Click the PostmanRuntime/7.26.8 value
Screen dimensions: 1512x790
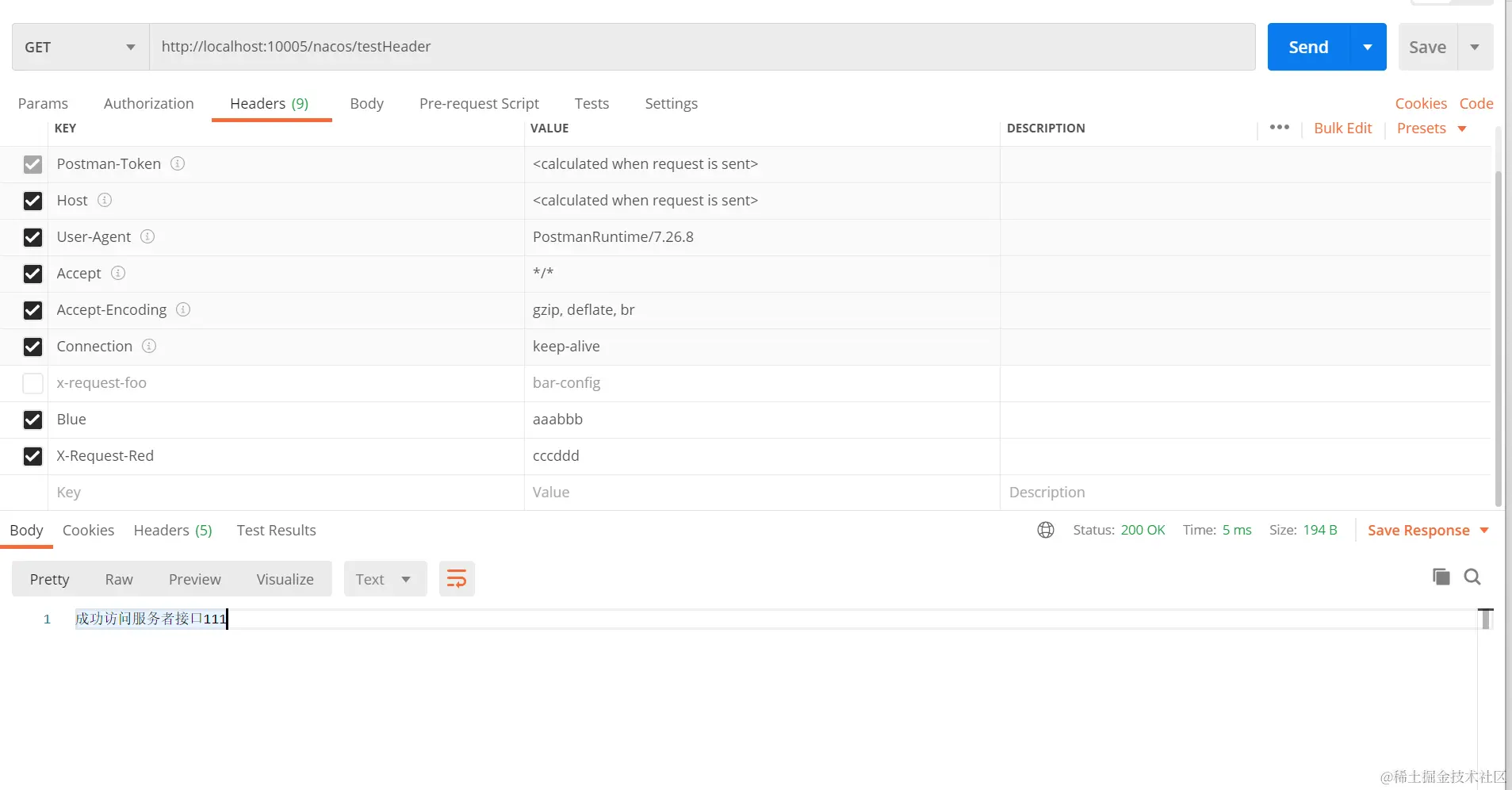(761, 236)
